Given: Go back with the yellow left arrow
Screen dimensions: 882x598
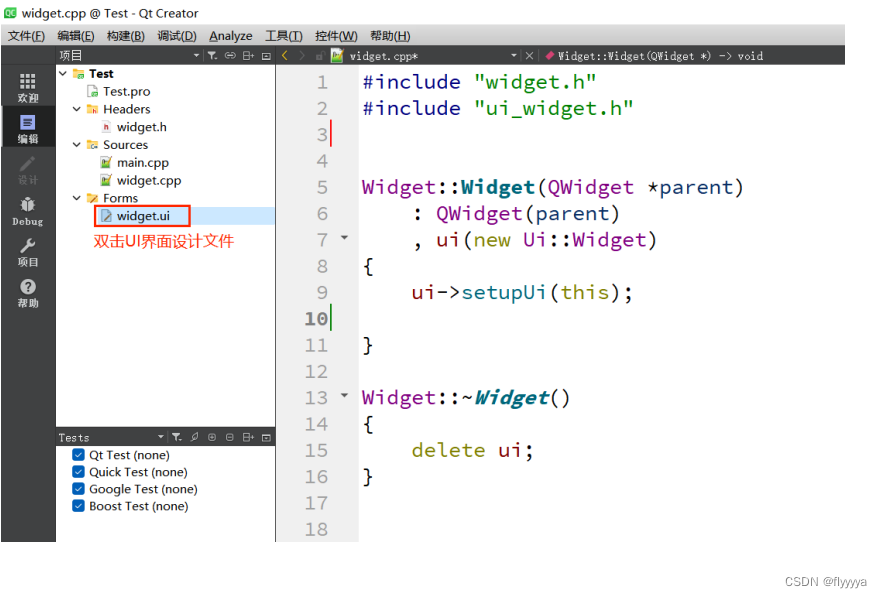Looking at the screenshot, I should pyautogui.click(x=285, y=55).
